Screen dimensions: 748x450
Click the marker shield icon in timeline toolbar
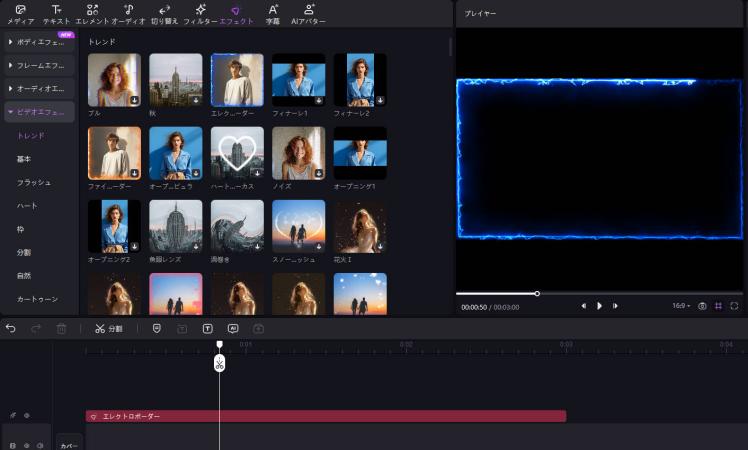coord(157,328)
